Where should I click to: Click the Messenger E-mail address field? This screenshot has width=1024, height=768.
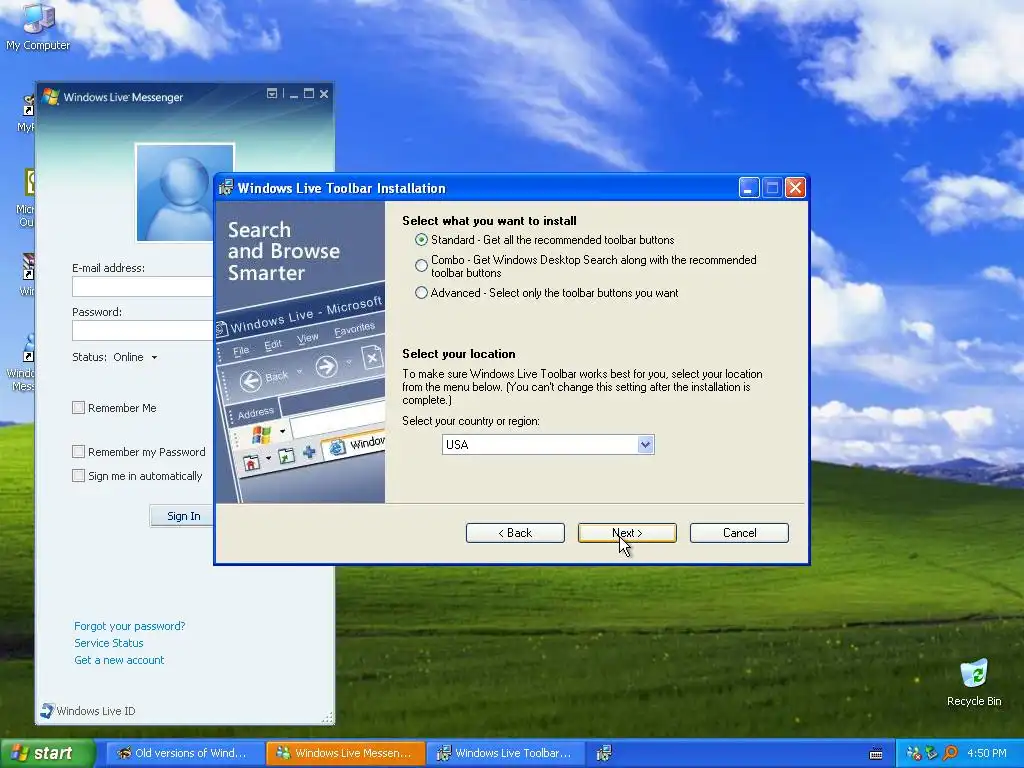[x=142, y=286]
